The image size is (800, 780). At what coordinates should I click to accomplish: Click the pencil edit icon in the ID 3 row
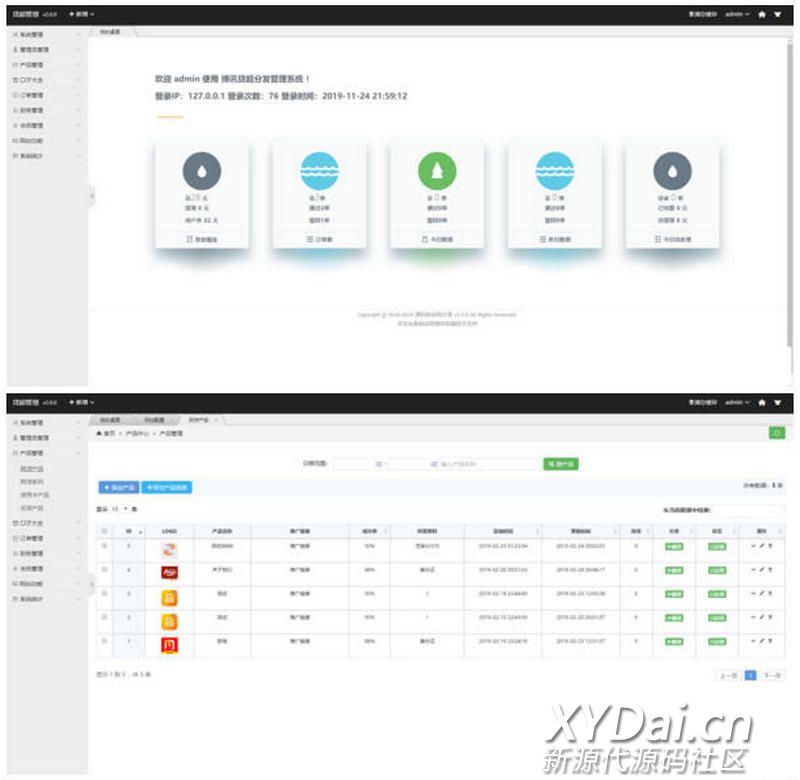[x=762, y=593]
